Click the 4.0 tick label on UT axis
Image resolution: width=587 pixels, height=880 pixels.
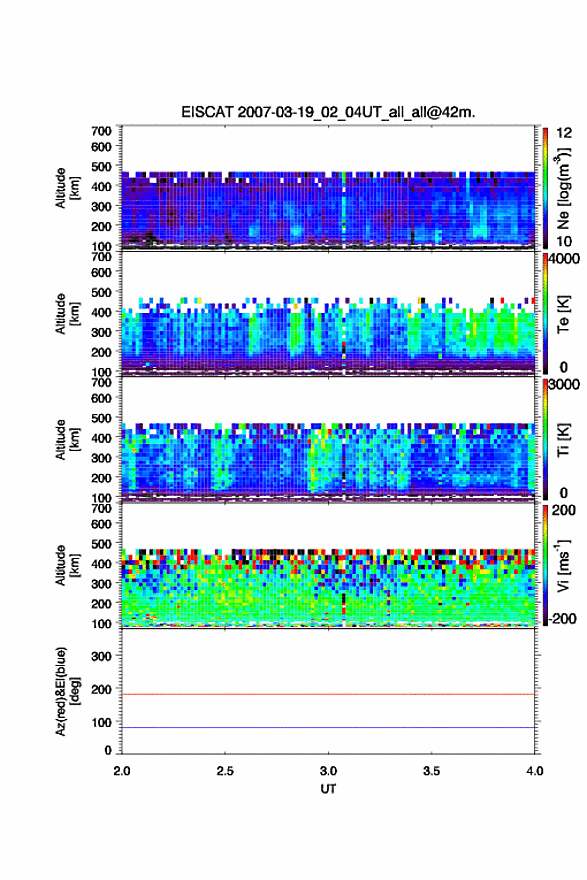[534, 771]
